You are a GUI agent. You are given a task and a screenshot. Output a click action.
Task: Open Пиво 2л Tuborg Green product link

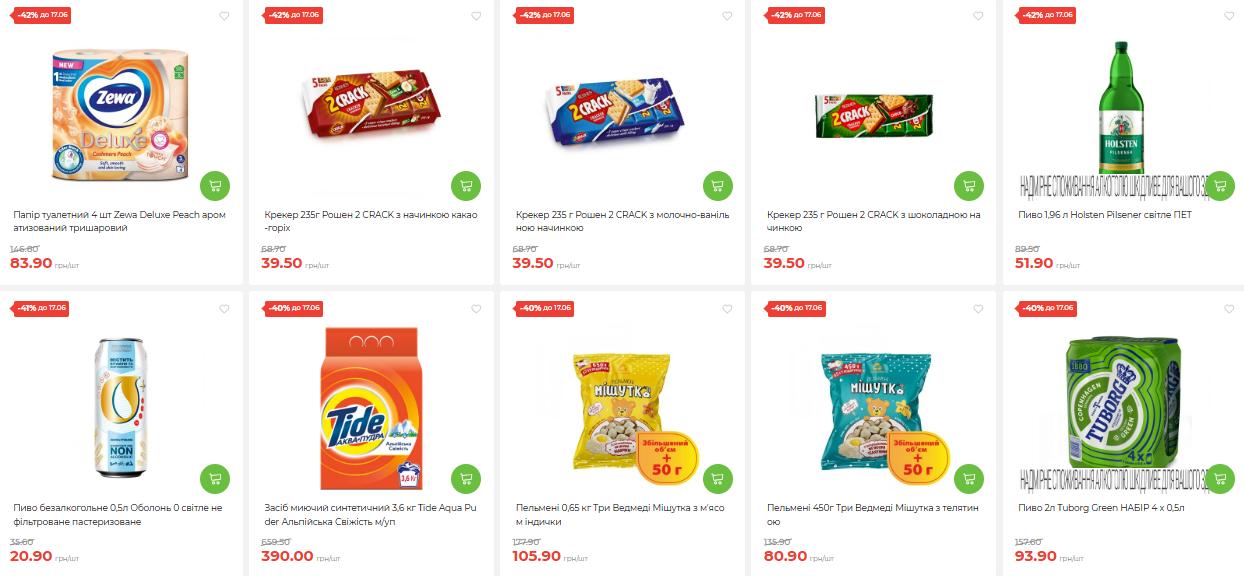click(1101, 508)
